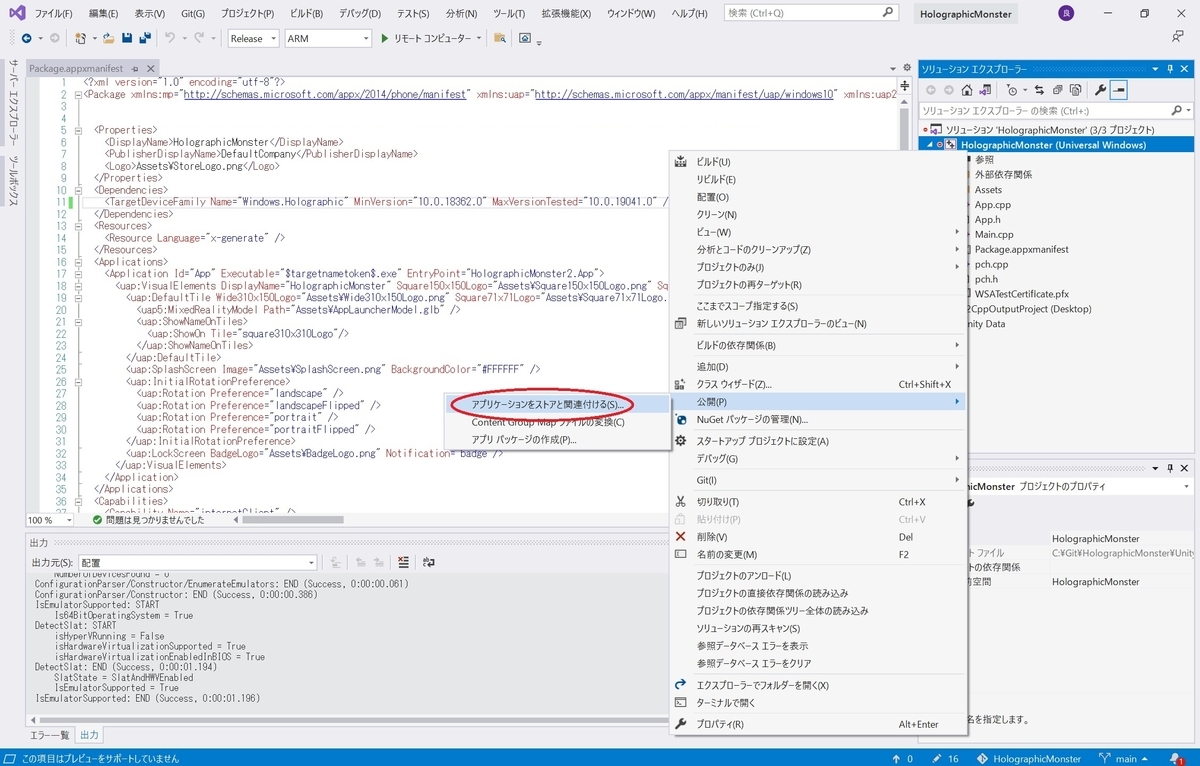Click the Visual Studio logo icon
1200x766 pixels.
(x=16, y=13)
